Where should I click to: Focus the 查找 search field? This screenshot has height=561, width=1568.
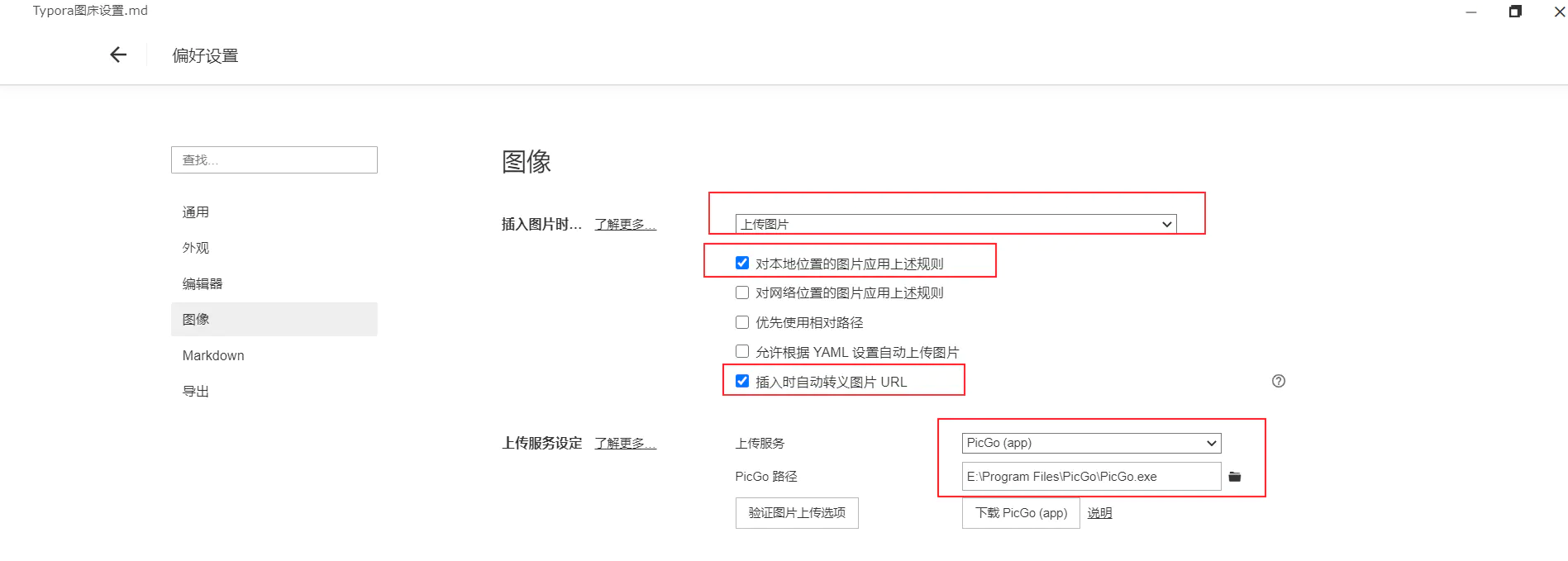tap(274, 160)
